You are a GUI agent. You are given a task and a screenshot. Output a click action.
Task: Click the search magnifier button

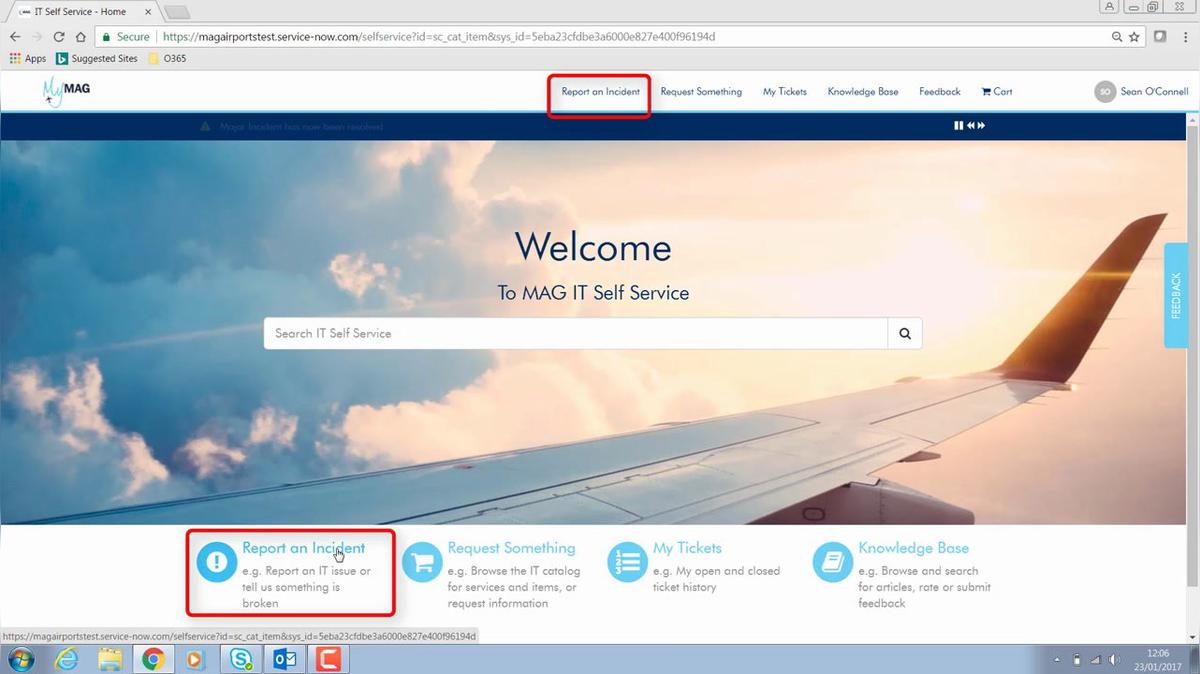(905, 333)
